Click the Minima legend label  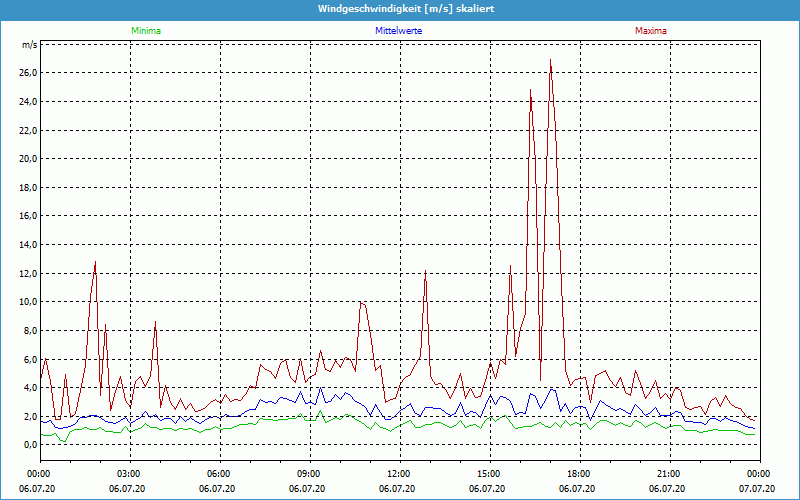click(x=145, y=31)
